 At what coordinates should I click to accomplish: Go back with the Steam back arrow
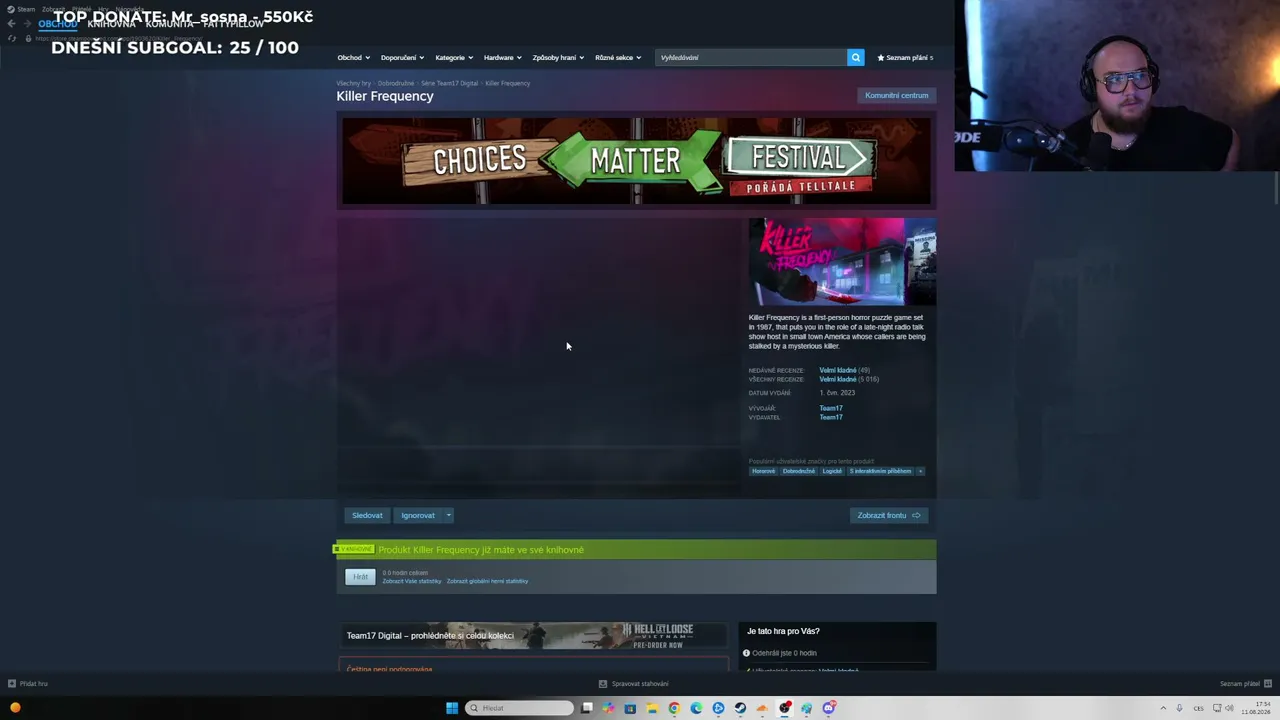tap(11, 24)
